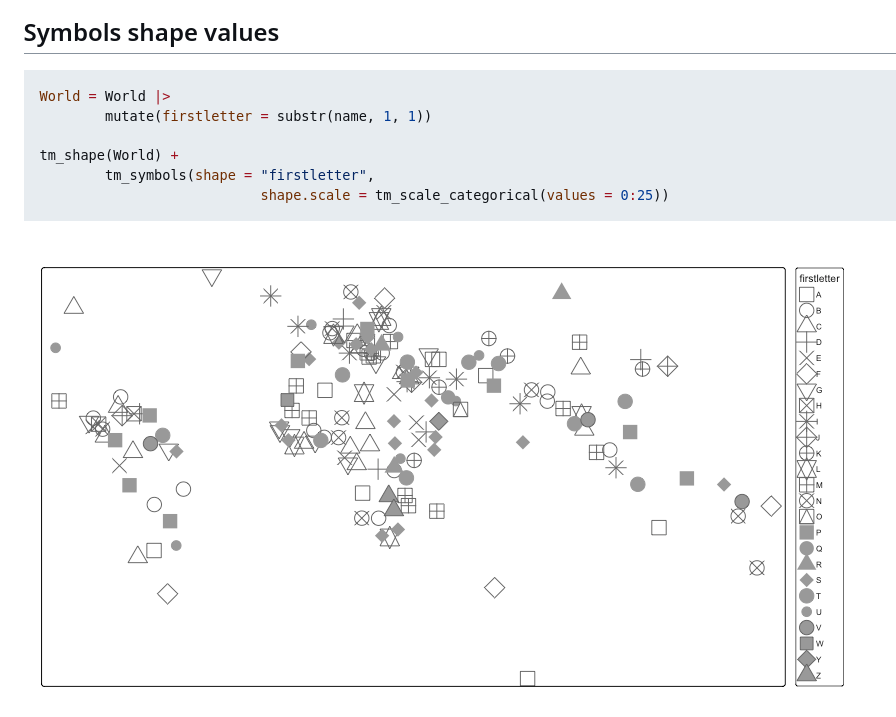Click the "Symbols shape values" heading
The image size is (896, 717).
[151, 33]
